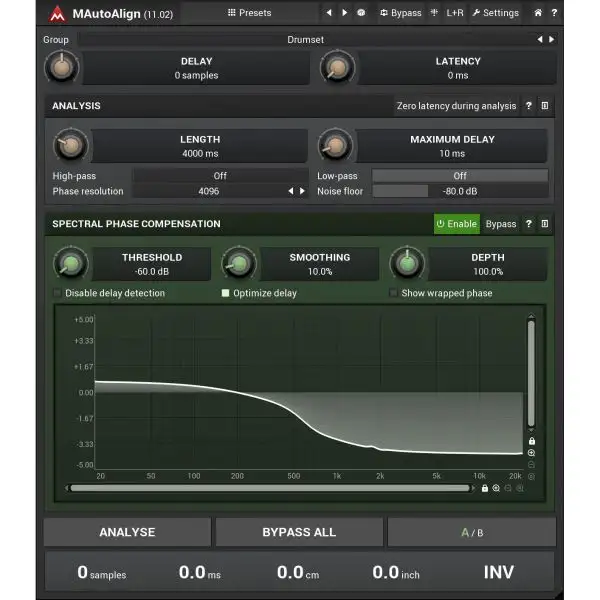Open the plugin Settings
600x600 pixels.
(x=495, y=13)
